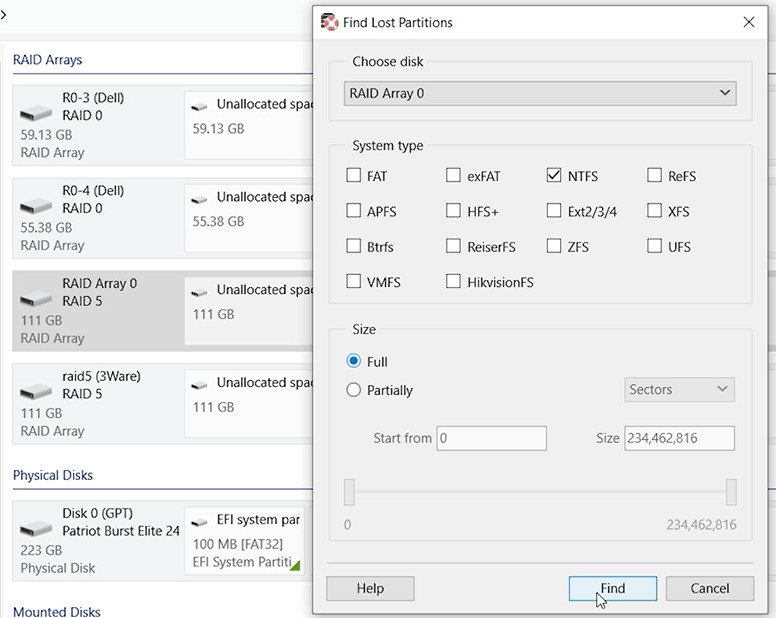Screen dimensions: 776x618
Task: Click the EFI system partition 100 MB block
Action: point(244,541)
